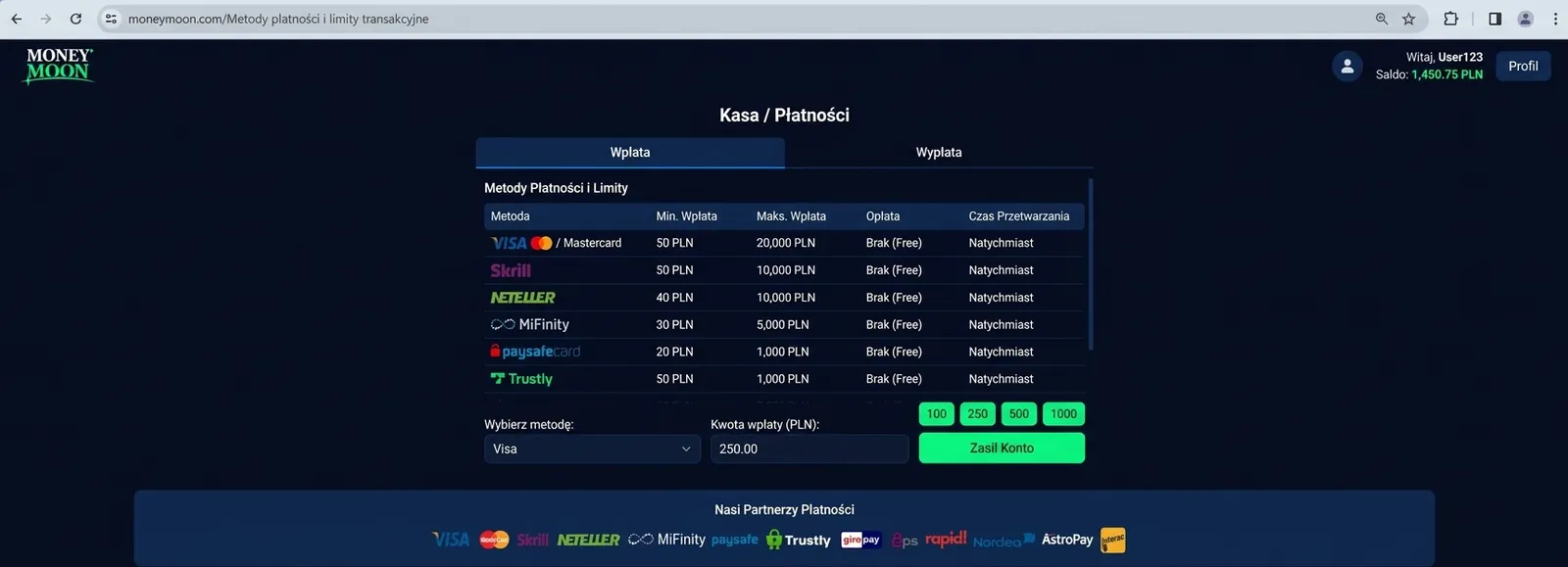Click the giropay partner logo
Viewport: 1568px width, 567px height.
point(861,540)
